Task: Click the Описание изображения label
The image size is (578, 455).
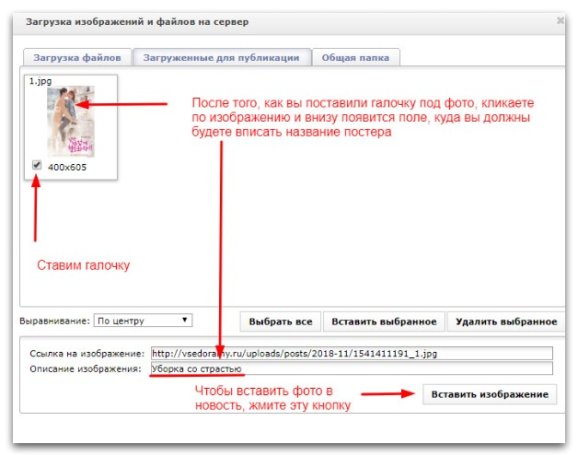Action: coord(86,369)
